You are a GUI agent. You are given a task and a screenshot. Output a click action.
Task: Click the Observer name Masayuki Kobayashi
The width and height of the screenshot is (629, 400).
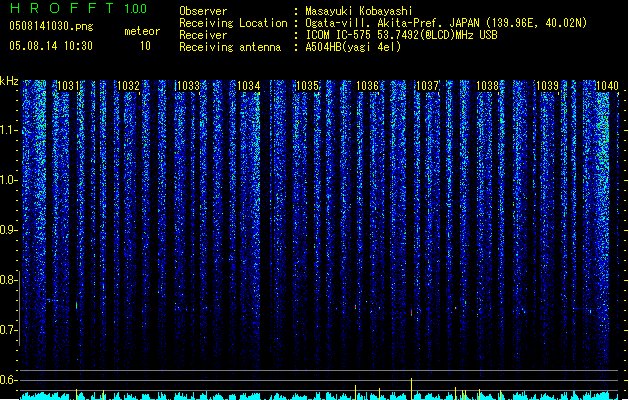pyautogui.click(x=359, y=11)
